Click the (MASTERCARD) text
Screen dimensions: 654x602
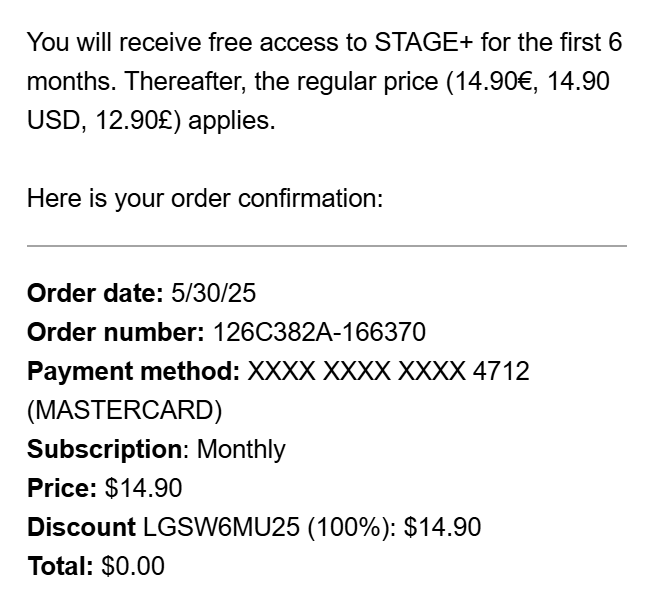pyautogui.click(x=124, y=410)
